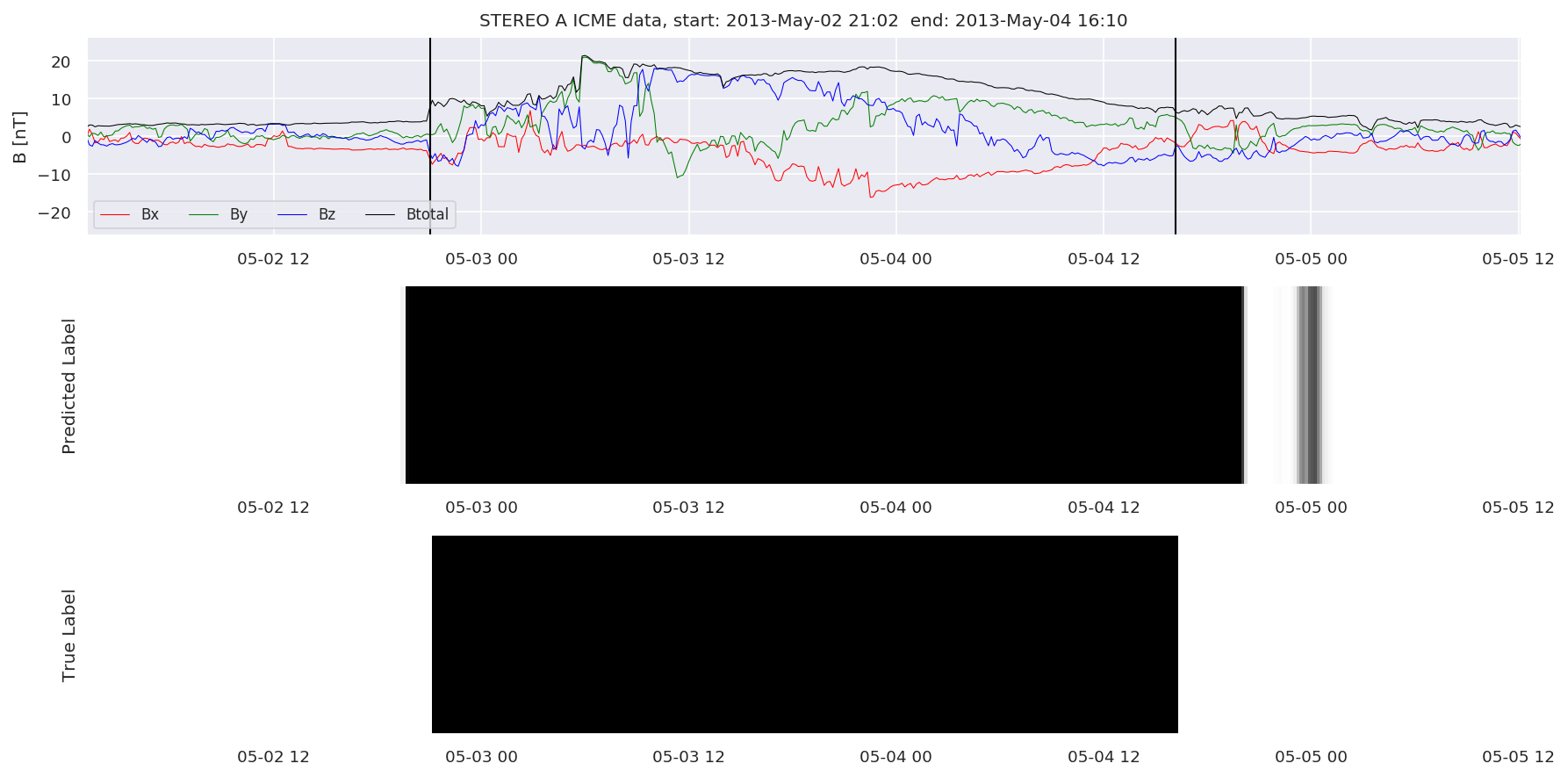
Task: Click the red Bx line sample in legend
Action: click(x=115, y=214)
